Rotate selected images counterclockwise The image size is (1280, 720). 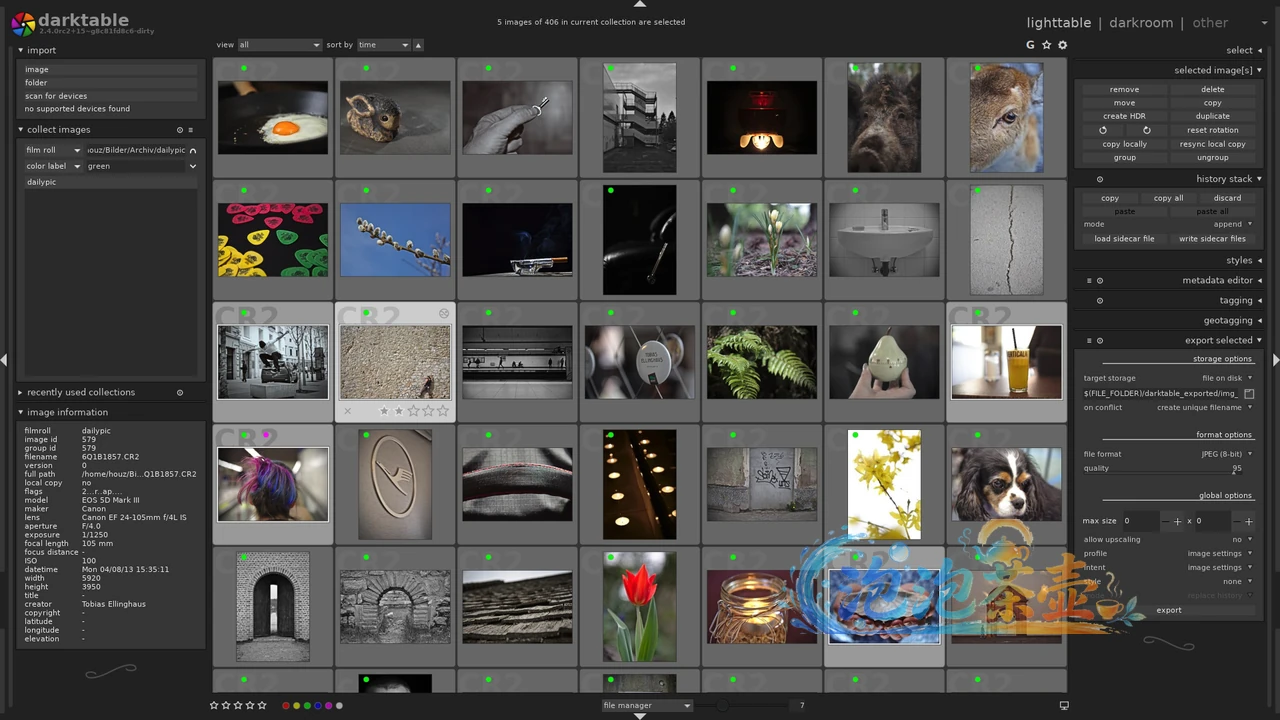[1103, 130]
